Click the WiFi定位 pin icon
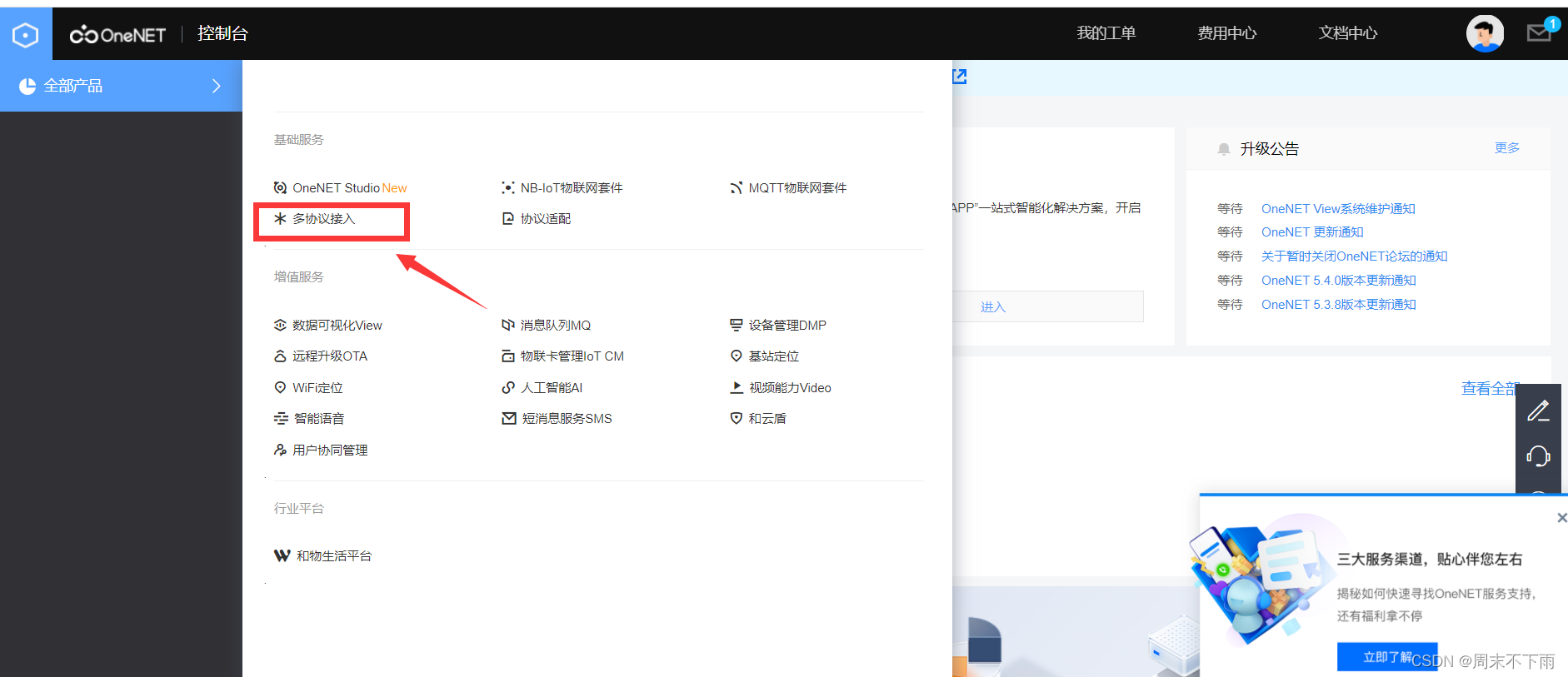Viewport: 1568px width, 677px height. [280, 388]
